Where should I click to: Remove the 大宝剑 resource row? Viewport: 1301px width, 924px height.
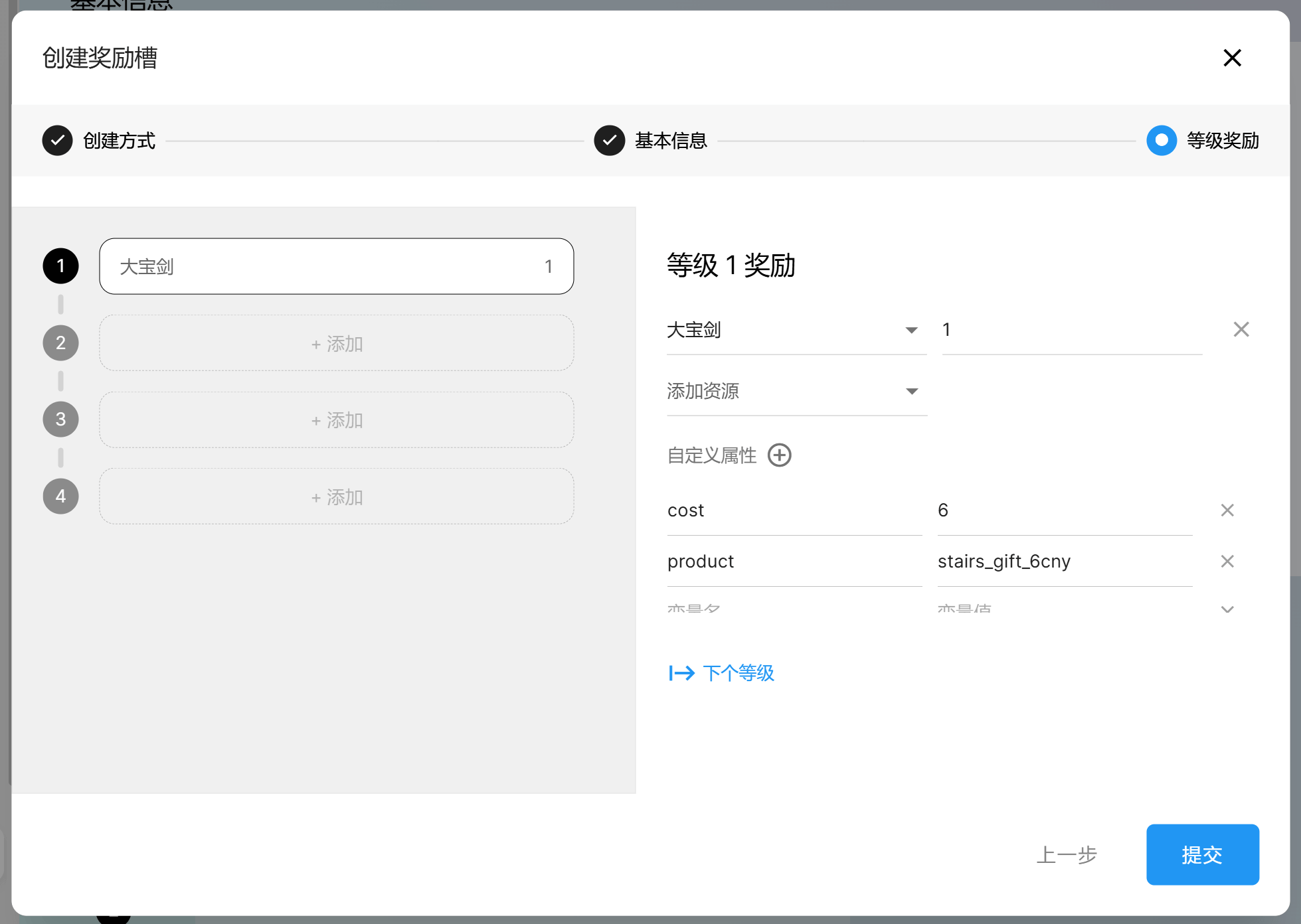tap(1241, 329)
